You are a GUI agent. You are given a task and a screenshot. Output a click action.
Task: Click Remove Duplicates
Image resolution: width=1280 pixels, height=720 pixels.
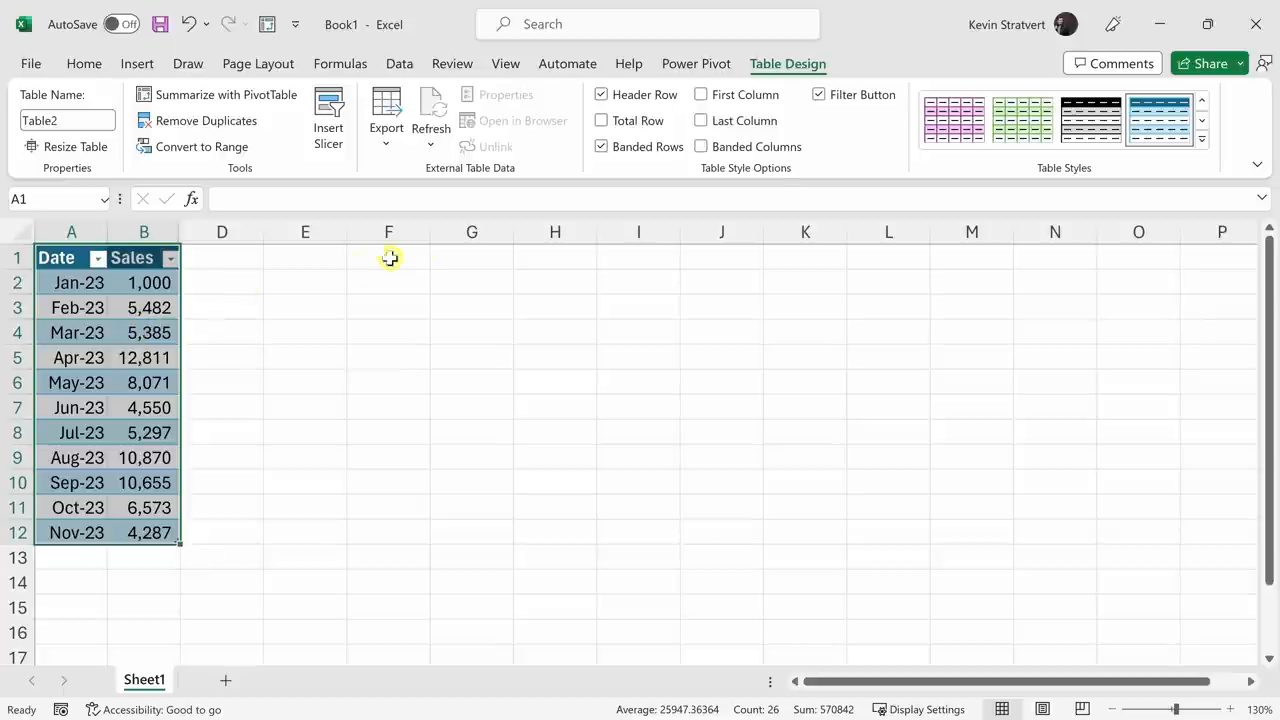coord(197,120)
